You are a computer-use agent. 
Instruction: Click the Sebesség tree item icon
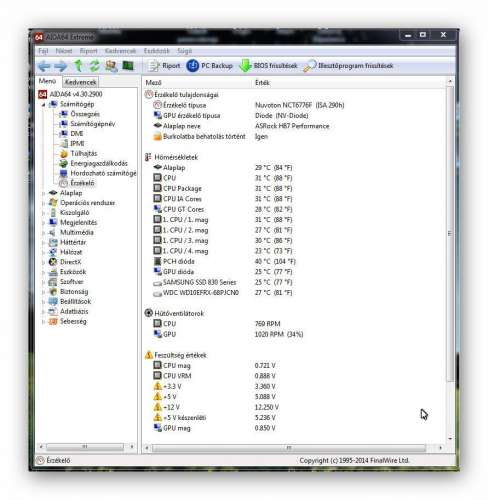tap(53, 322)
